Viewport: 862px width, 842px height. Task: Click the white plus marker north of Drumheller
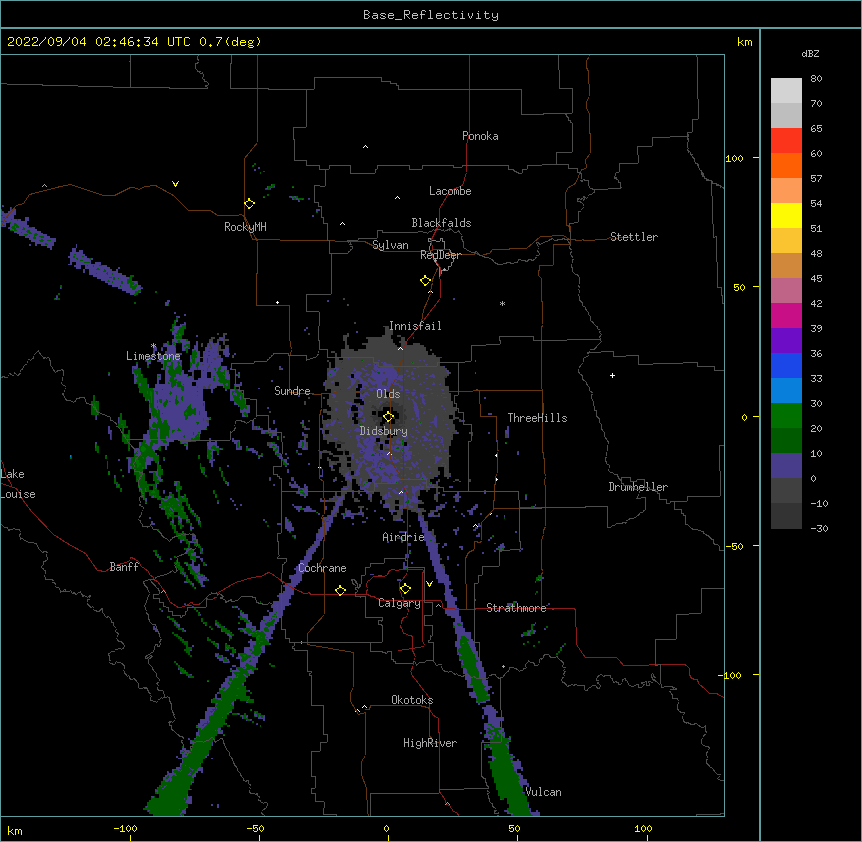click(x=612, y=375)
